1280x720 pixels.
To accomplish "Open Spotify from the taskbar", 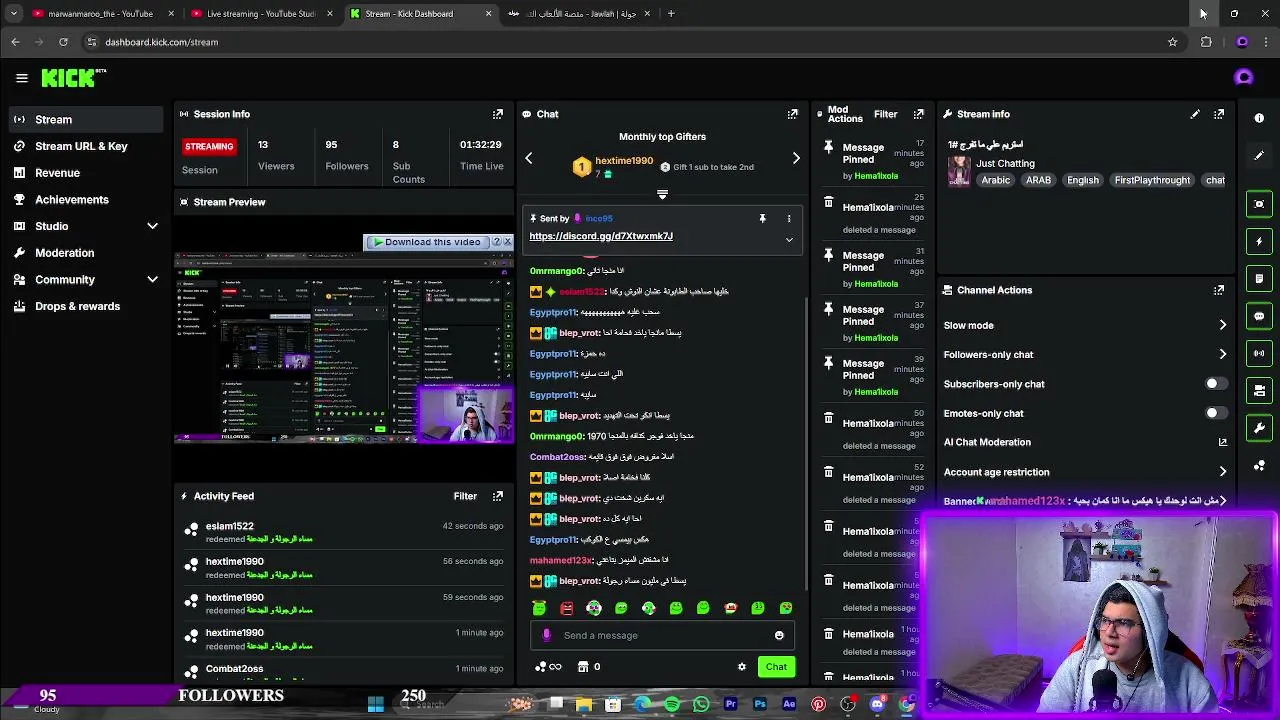I will (672, 705).
